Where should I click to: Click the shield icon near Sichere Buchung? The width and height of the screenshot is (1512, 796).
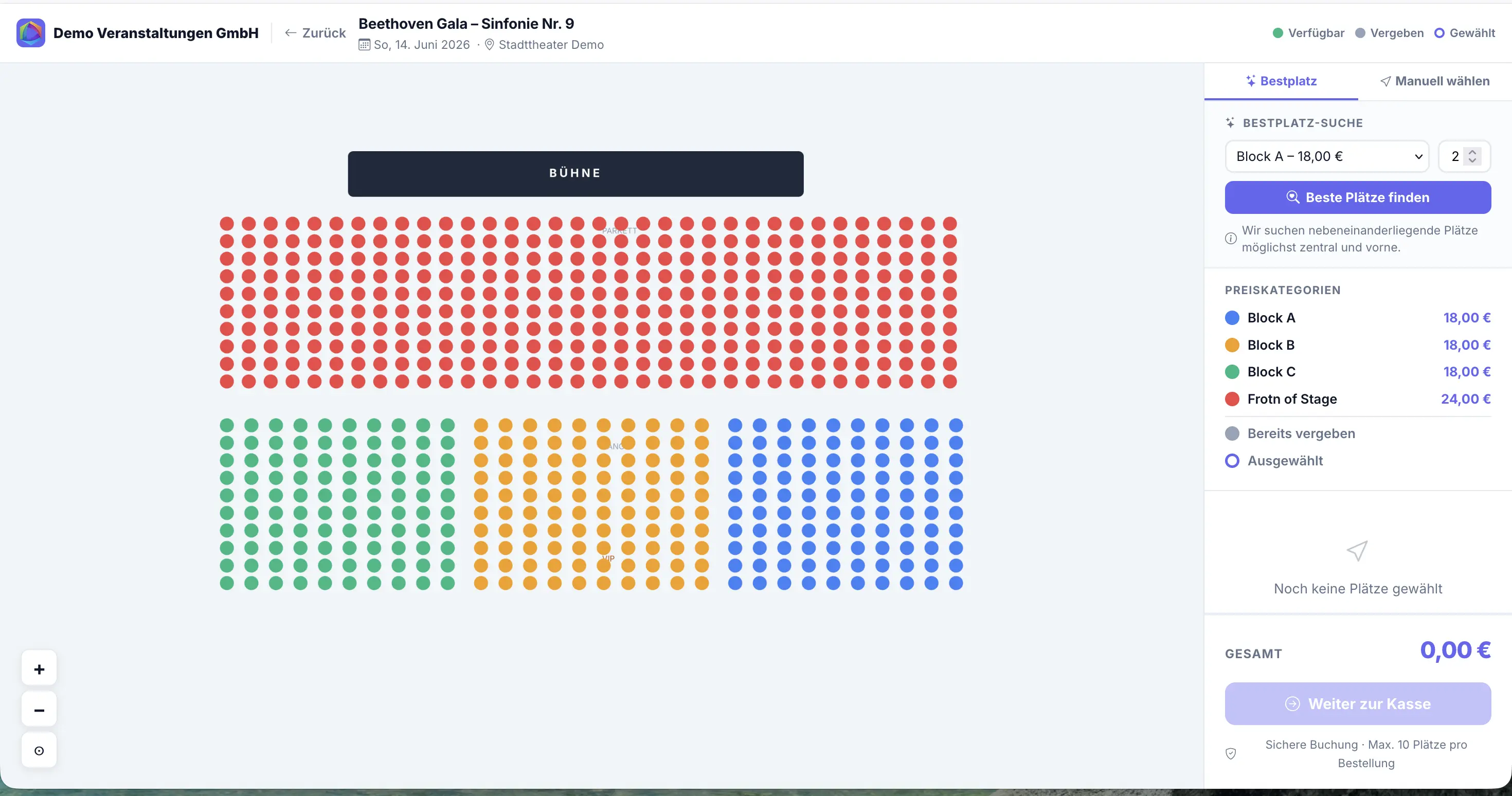pos(1231,754)
